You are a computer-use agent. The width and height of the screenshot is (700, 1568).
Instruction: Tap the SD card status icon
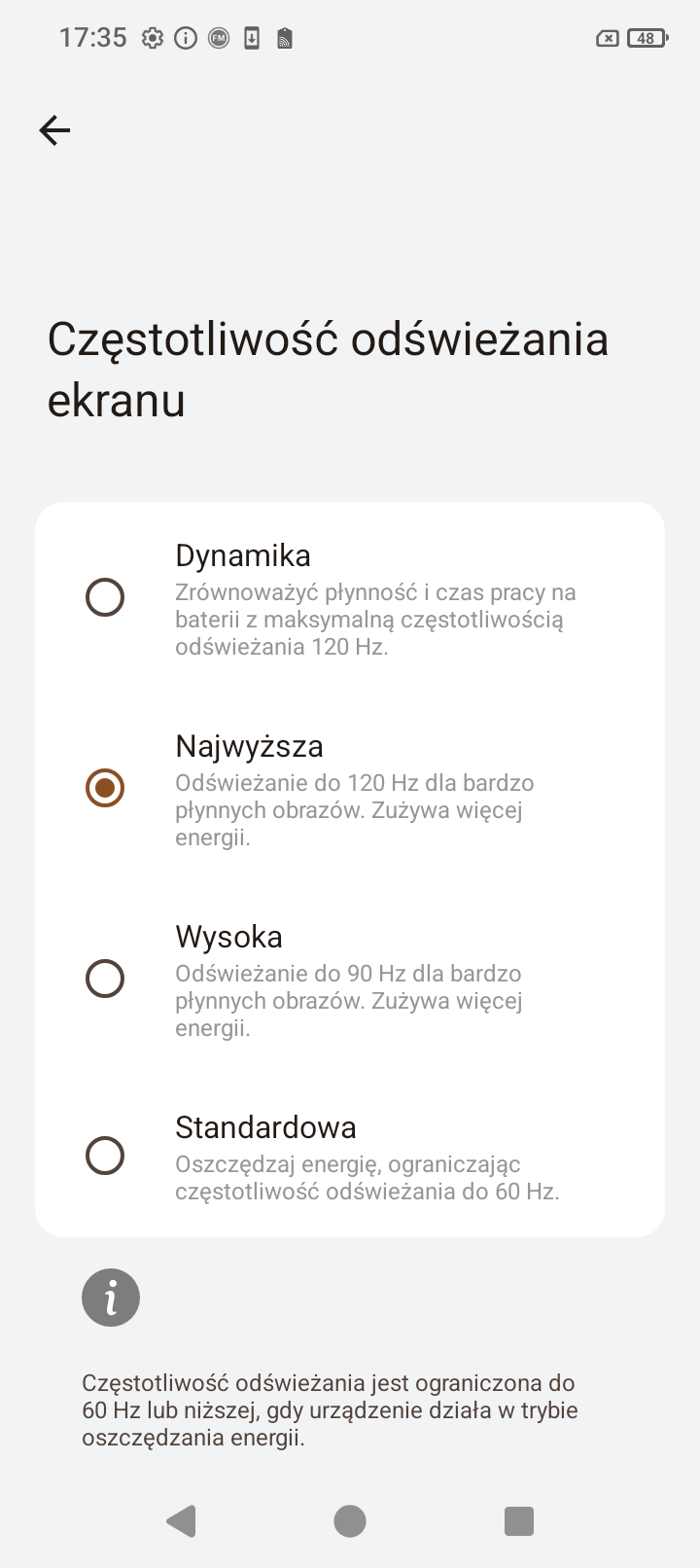[285, 39]
